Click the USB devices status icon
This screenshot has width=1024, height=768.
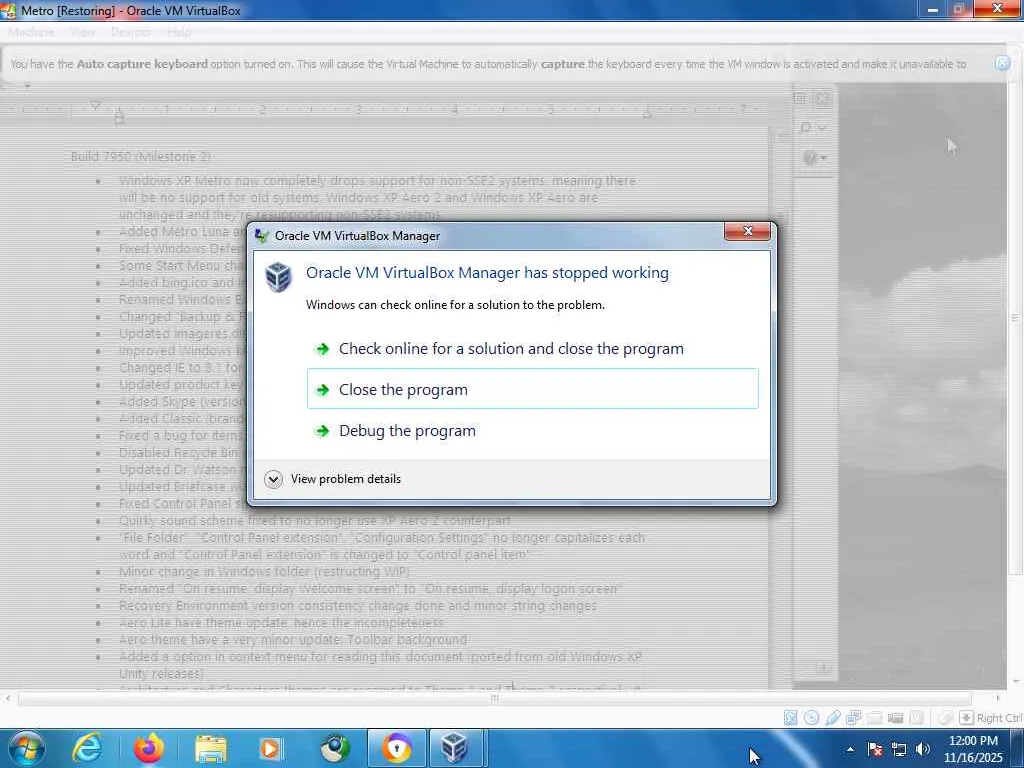832,718
